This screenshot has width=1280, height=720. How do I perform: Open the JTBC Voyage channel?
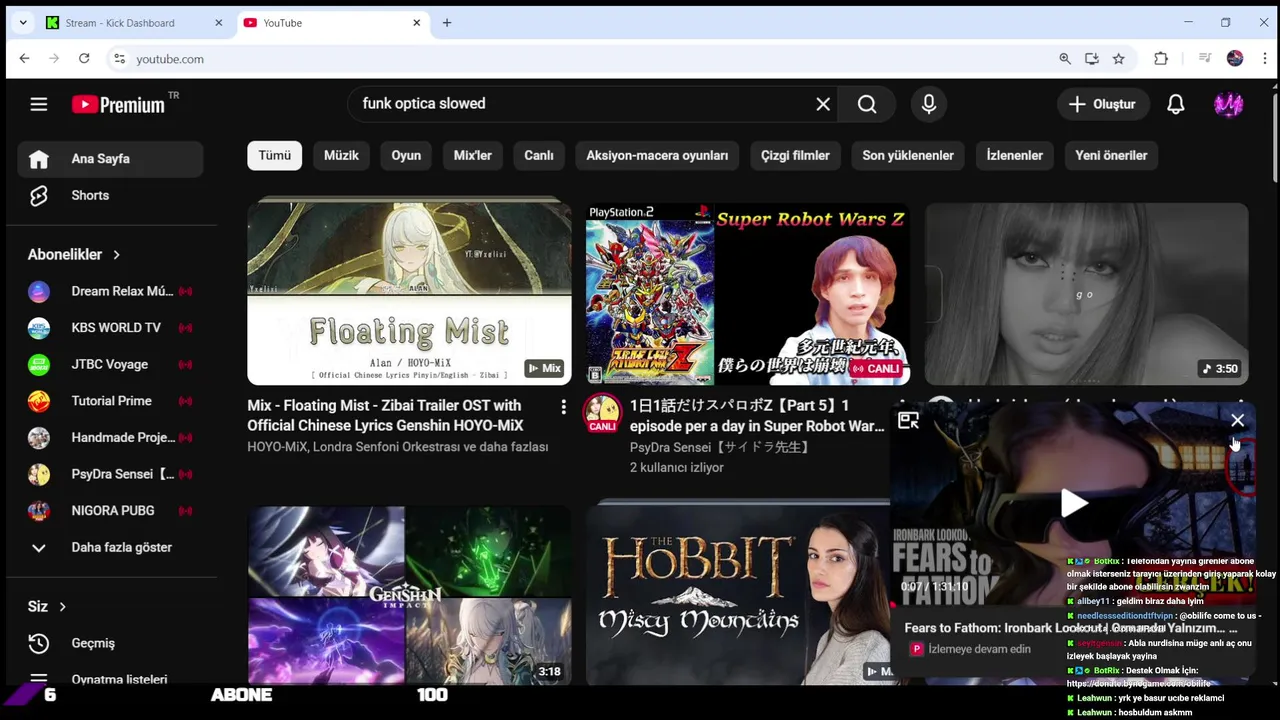tap(110, 365)
